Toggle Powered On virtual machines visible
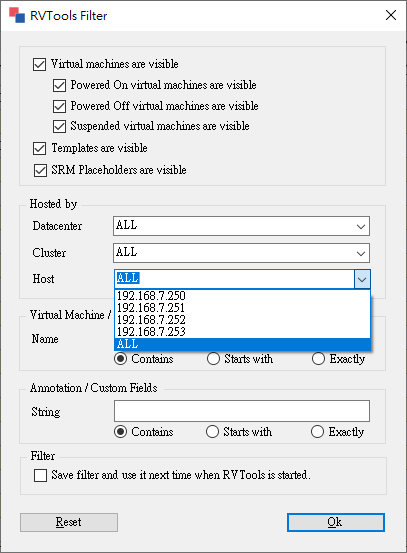The width and height of the screenshot is (407, 553). tap(59, 85)
